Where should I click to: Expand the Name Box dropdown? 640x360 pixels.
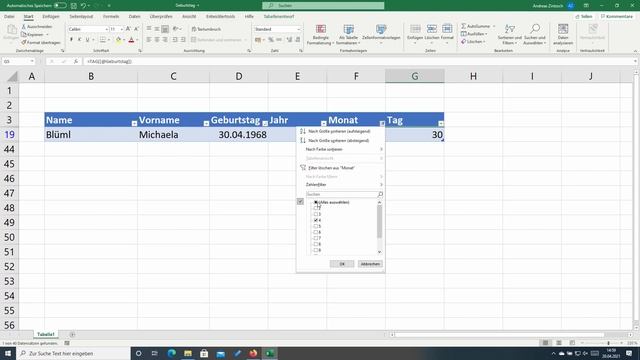(x=31, y=61)
